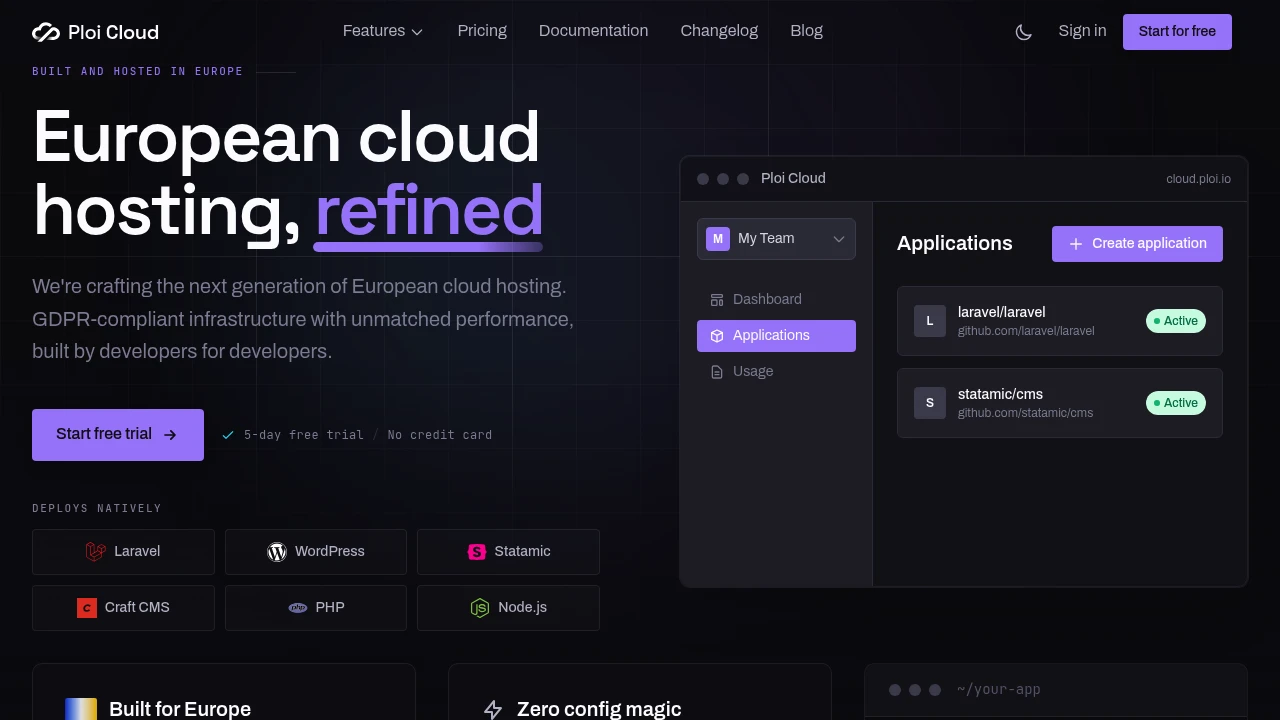Click the M team avatar icon
The image size is (1280, 720).
[x=718, y=239]
